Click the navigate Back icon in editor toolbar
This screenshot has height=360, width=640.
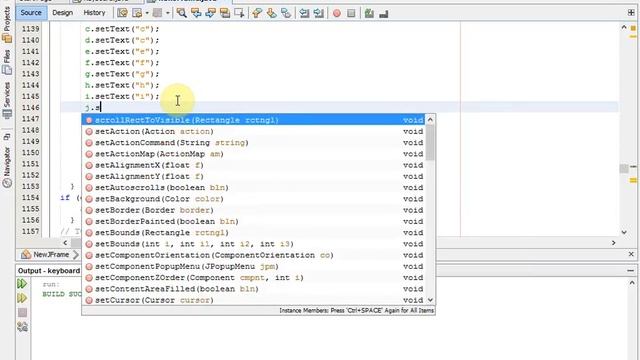137,13
